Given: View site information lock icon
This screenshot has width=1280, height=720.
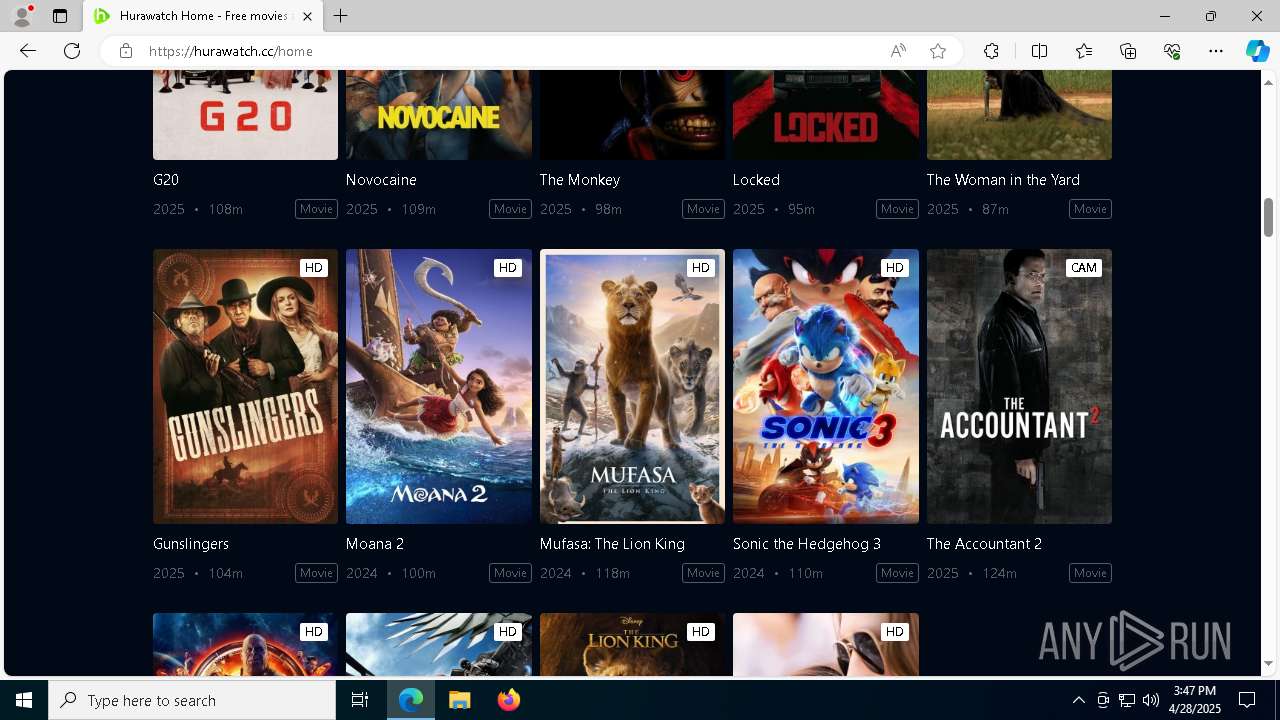Looking at the screenshot, I should coord(125,51).
